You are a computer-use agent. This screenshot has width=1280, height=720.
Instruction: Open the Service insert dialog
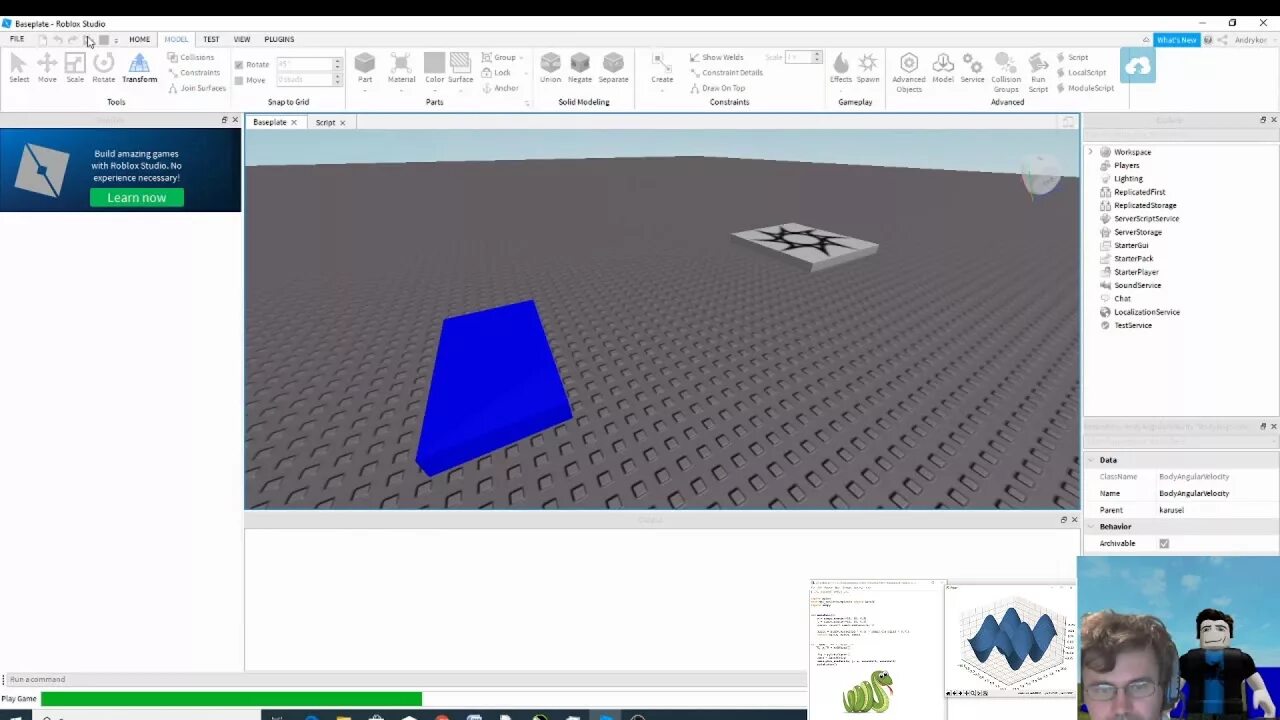tap(973, 68)
